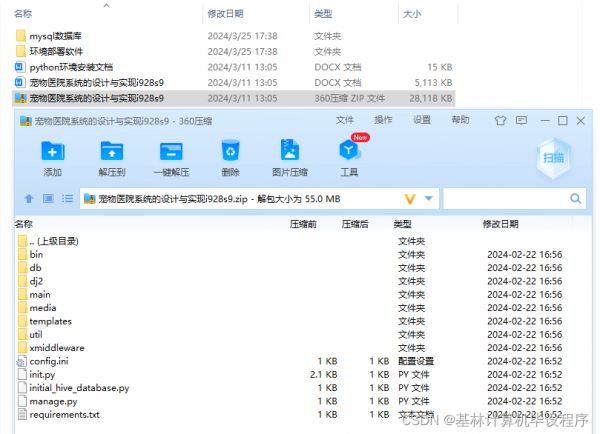Click the 一键解压 one-click extract icon
Viewport: 600px width, 434px height.
pos(171,151)
